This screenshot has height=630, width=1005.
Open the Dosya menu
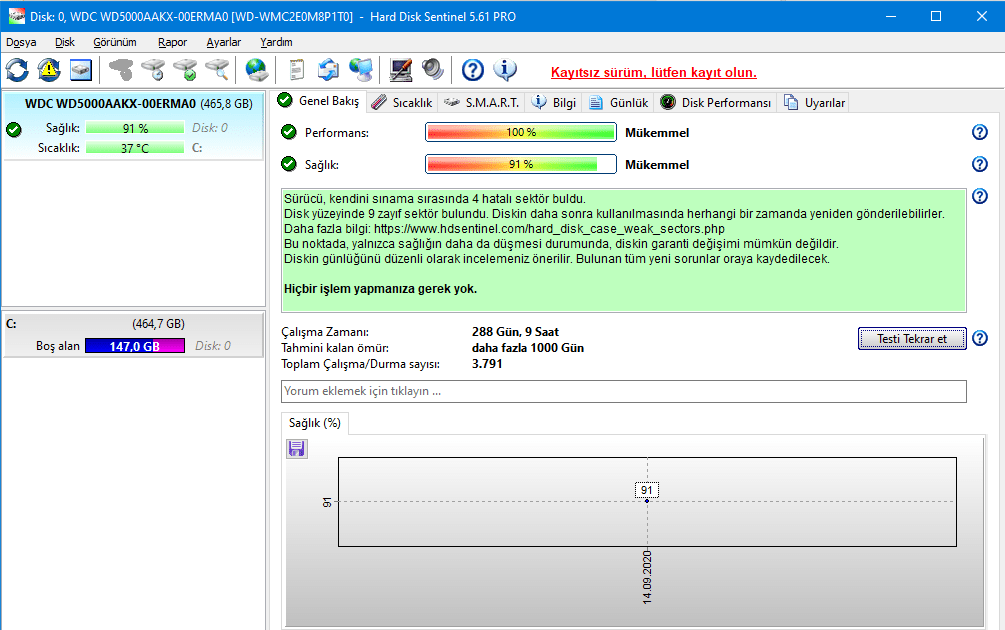coord(21,42)
